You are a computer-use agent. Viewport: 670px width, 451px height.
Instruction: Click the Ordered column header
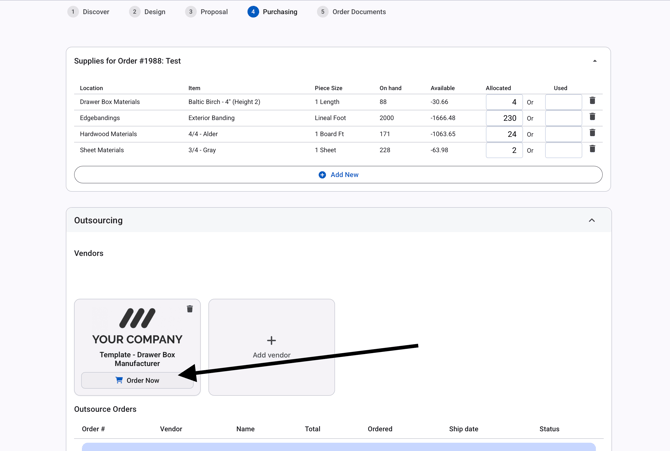click(x=380, y=429)
